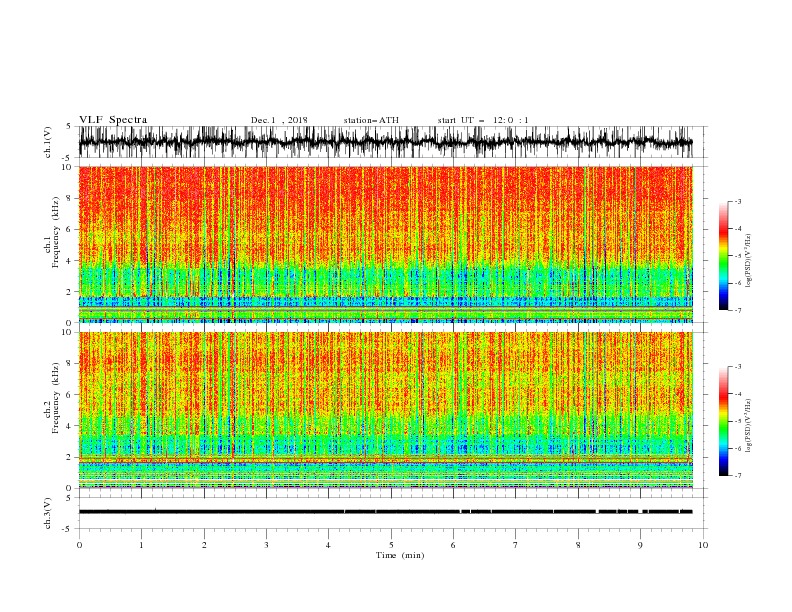Image resolution: width=792 pixels, height=612 pixels.
Task: Click the ch.1 colorbar log(PSD) label
Action: point(749,261)
